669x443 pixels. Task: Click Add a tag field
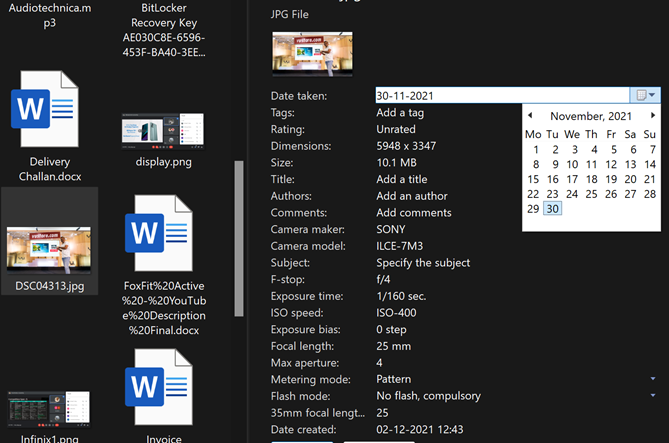[x=400, y=113]
